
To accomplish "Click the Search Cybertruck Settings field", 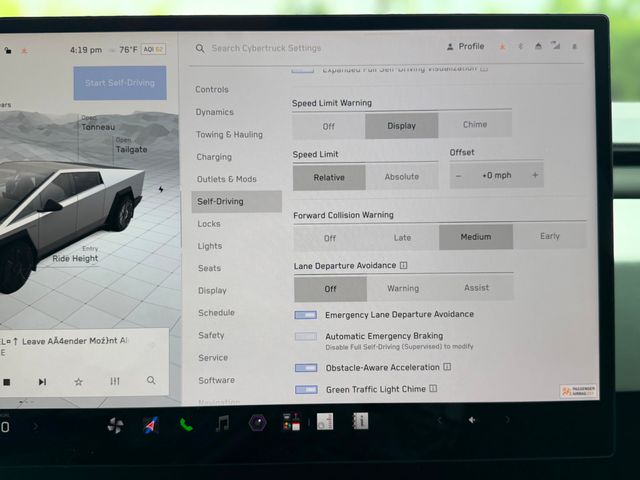I will point(266,48).
